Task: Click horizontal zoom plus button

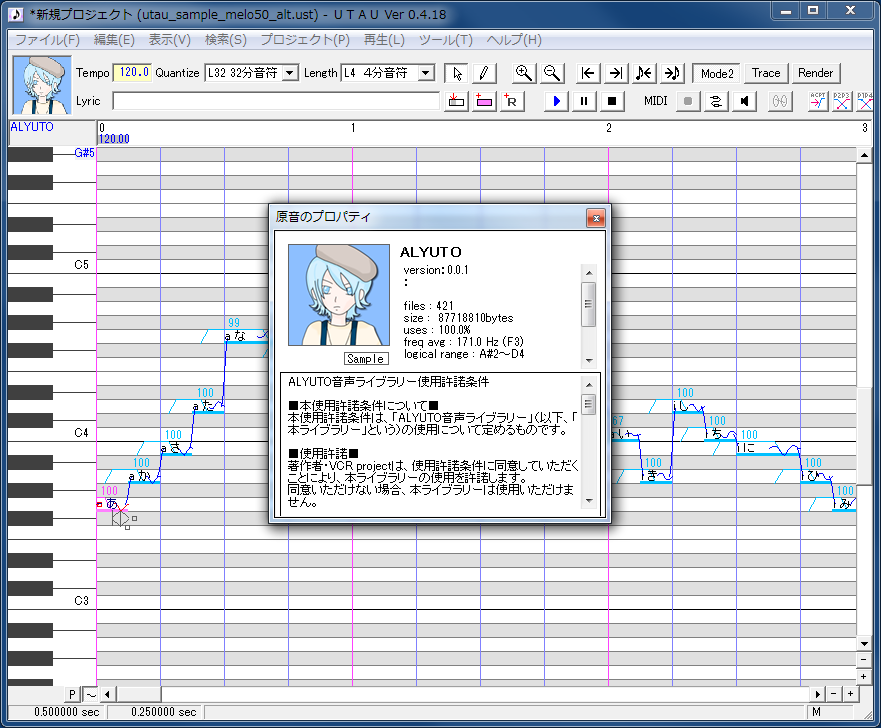Action: pyautogui.click(x=850, y=694)
